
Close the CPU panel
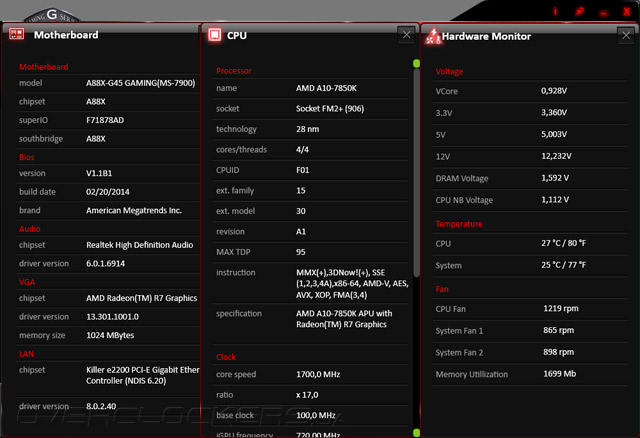point(406,35)
